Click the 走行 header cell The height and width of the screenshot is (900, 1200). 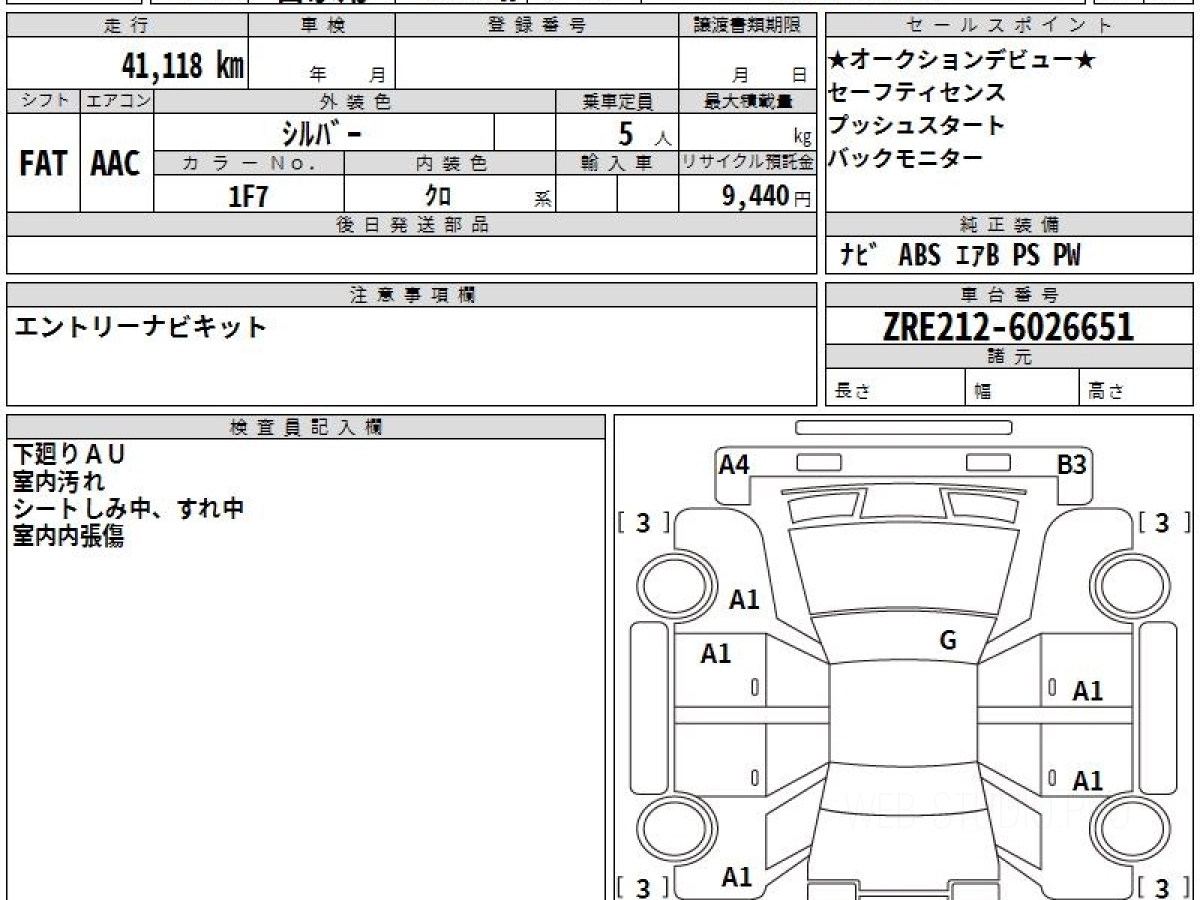click(x=127, y=26)
